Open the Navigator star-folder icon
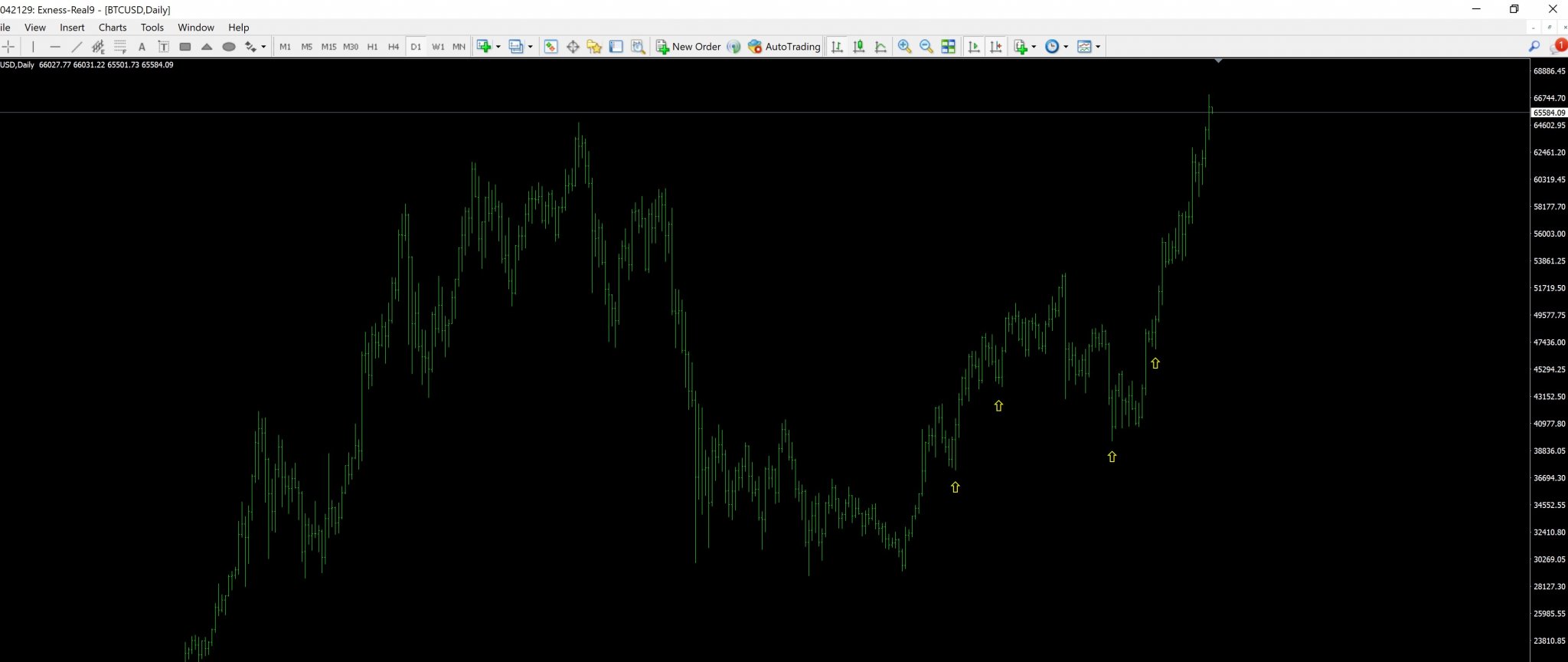 pyautogui.click(x=594, y=47)
